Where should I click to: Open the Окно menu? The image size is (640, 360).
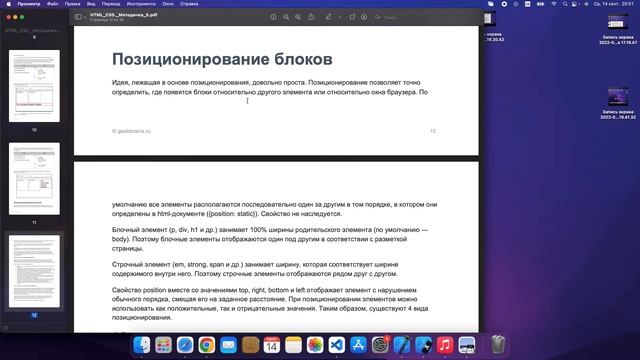[168, 4]
